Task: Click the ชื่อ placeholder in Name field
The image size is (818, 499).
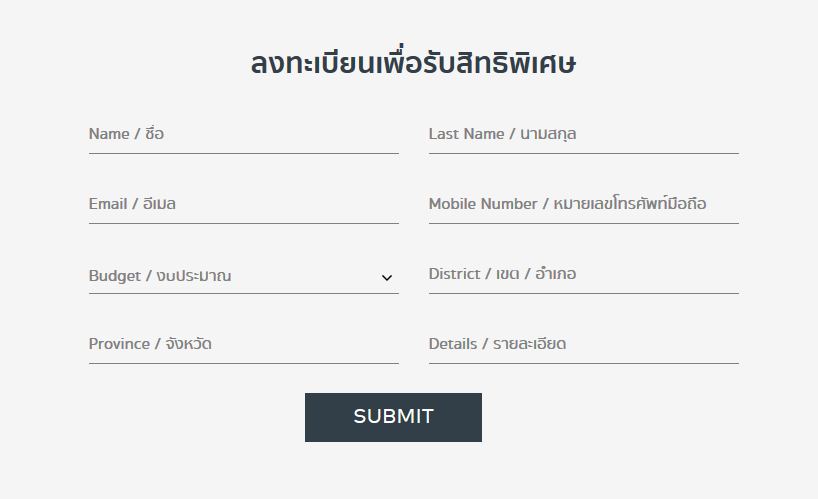Action: pyautogui.click(x=154, y=133)
